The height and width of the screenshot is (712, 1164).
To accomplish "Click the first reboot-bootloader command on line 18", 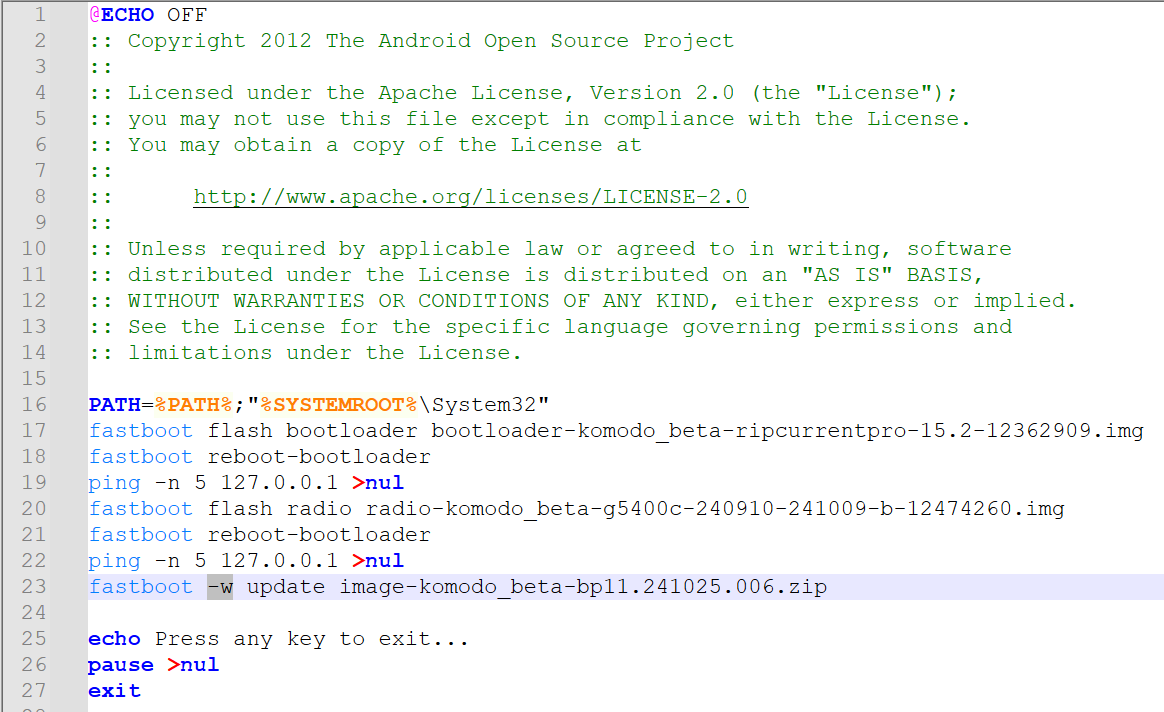I will pos(318,457).
